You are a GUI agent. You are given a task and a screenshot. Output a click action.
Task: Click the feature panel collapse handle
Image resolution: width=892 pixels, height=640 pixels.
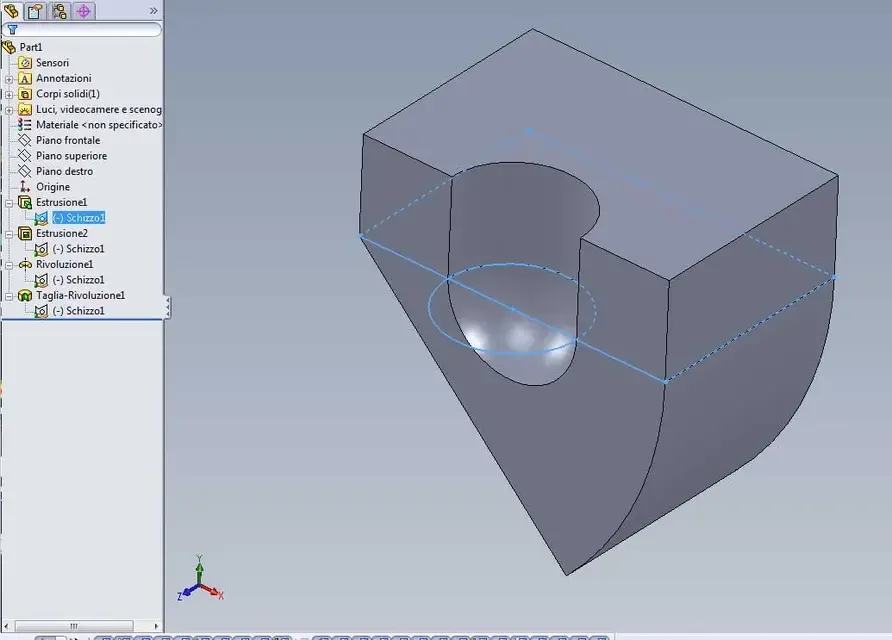point(167,307)
